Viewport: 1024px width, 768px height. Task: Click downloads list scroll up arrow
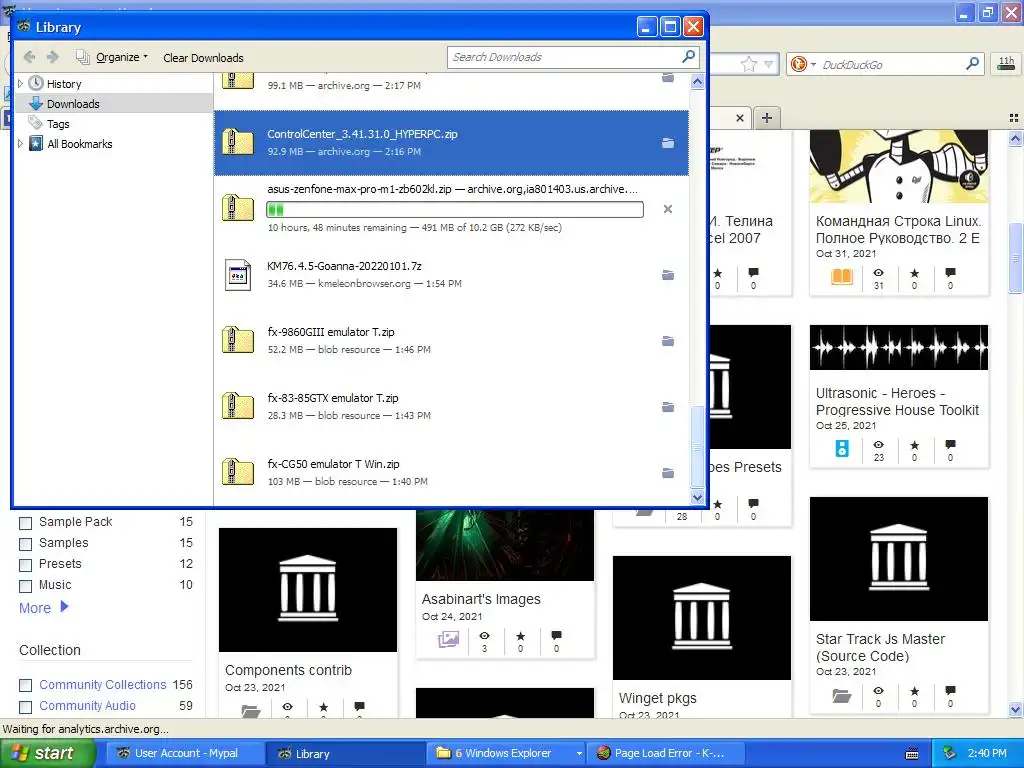[x=697, y=82]
